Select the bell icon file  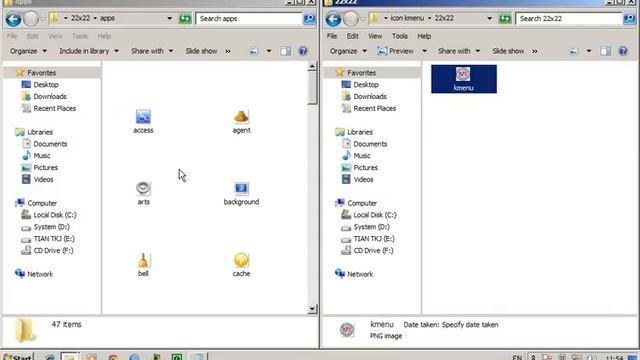tap(143, 265)
